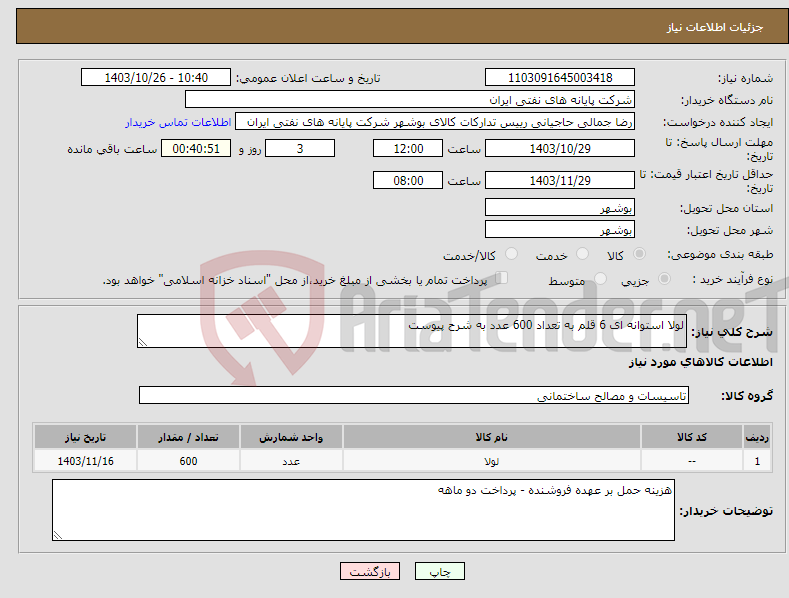Select the کالا radio button

(639, 254)
